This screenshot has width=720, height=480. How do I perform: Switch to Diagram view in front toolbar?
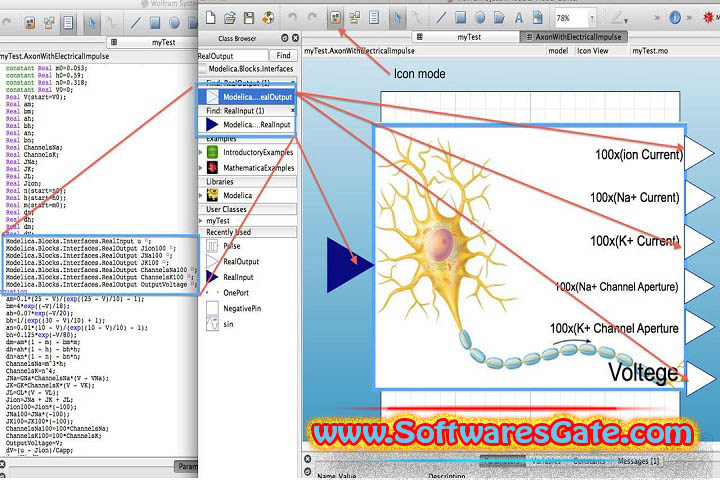(x=354, y=18)
